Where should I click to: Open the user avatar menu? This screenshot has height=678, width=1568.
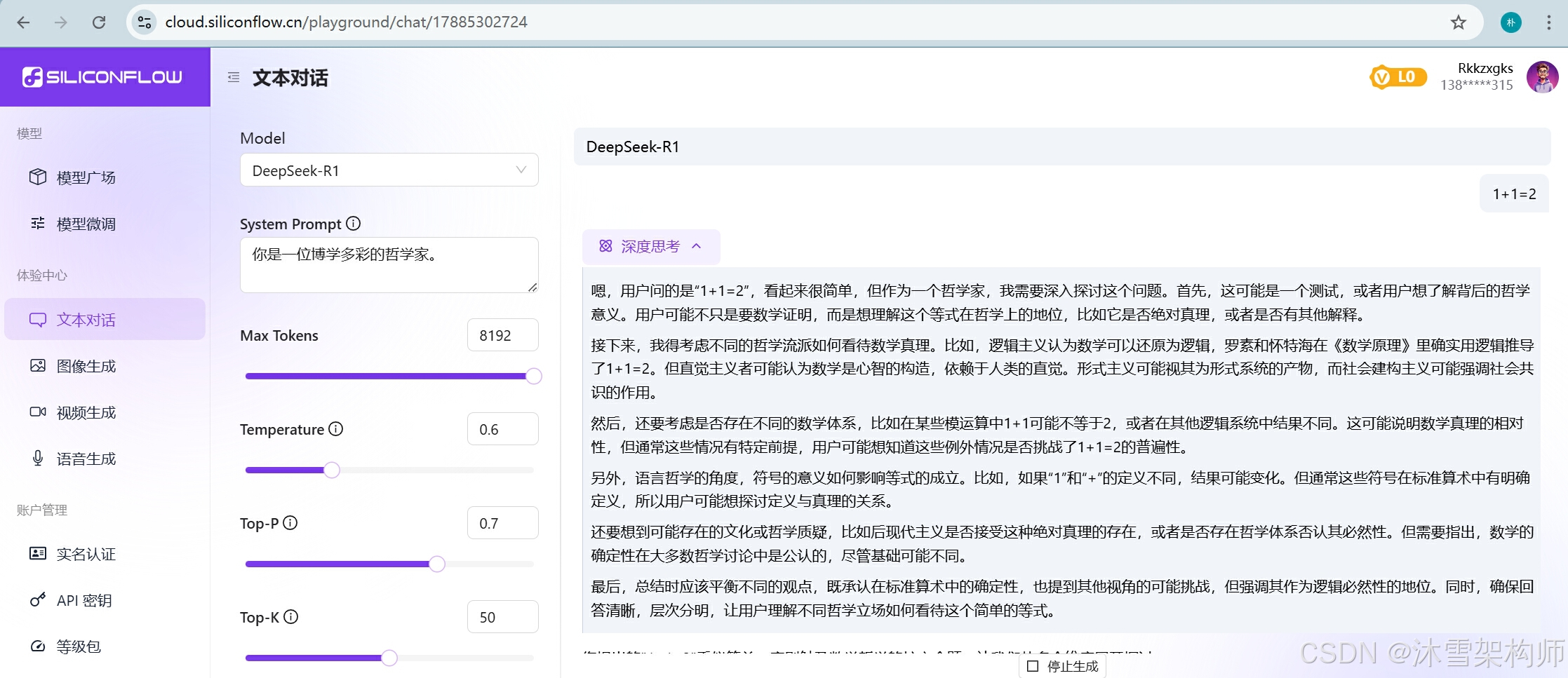tap(1542, 77)
